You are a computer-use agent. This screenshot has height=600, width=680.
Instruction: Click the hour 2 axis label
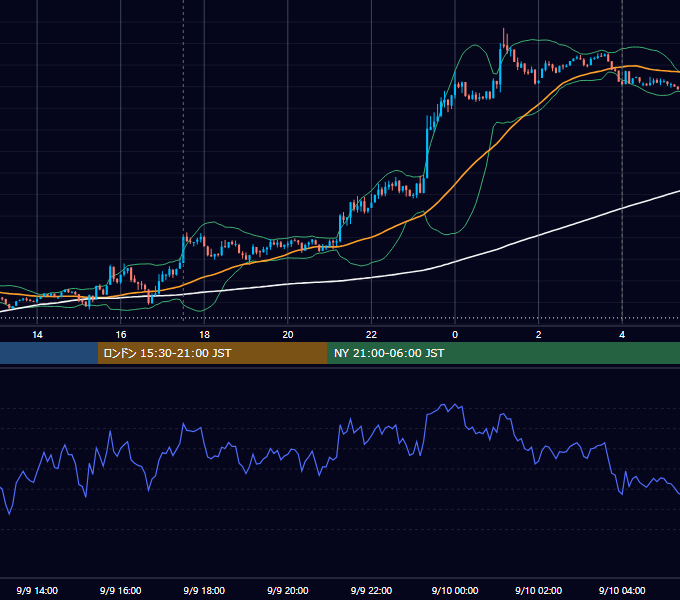coord(539,335)
